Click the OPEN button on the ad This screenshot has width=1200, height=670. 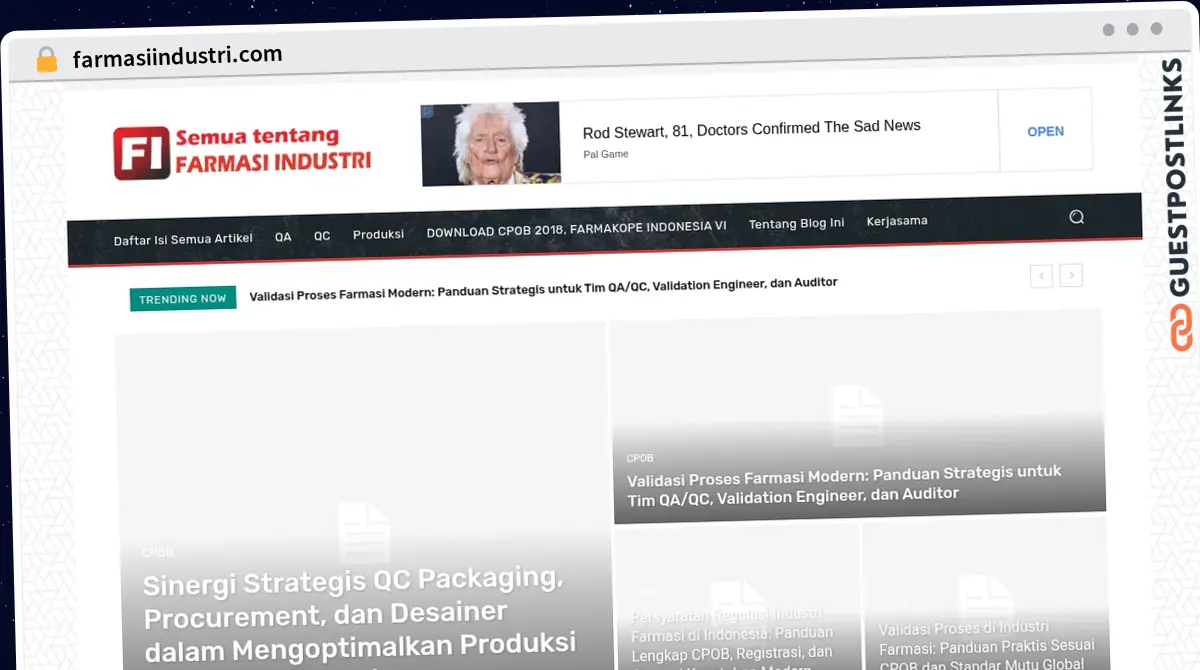pyautogui.click(x=1045, y=131)
